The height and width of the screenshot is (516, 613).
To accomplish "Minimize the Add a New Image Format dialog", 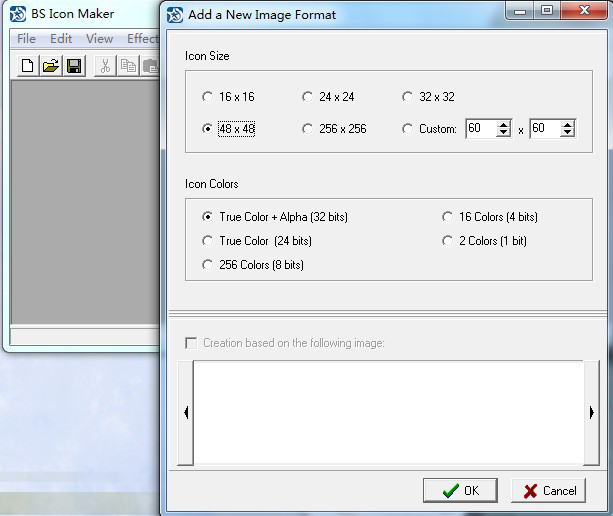I will point(520,11).
